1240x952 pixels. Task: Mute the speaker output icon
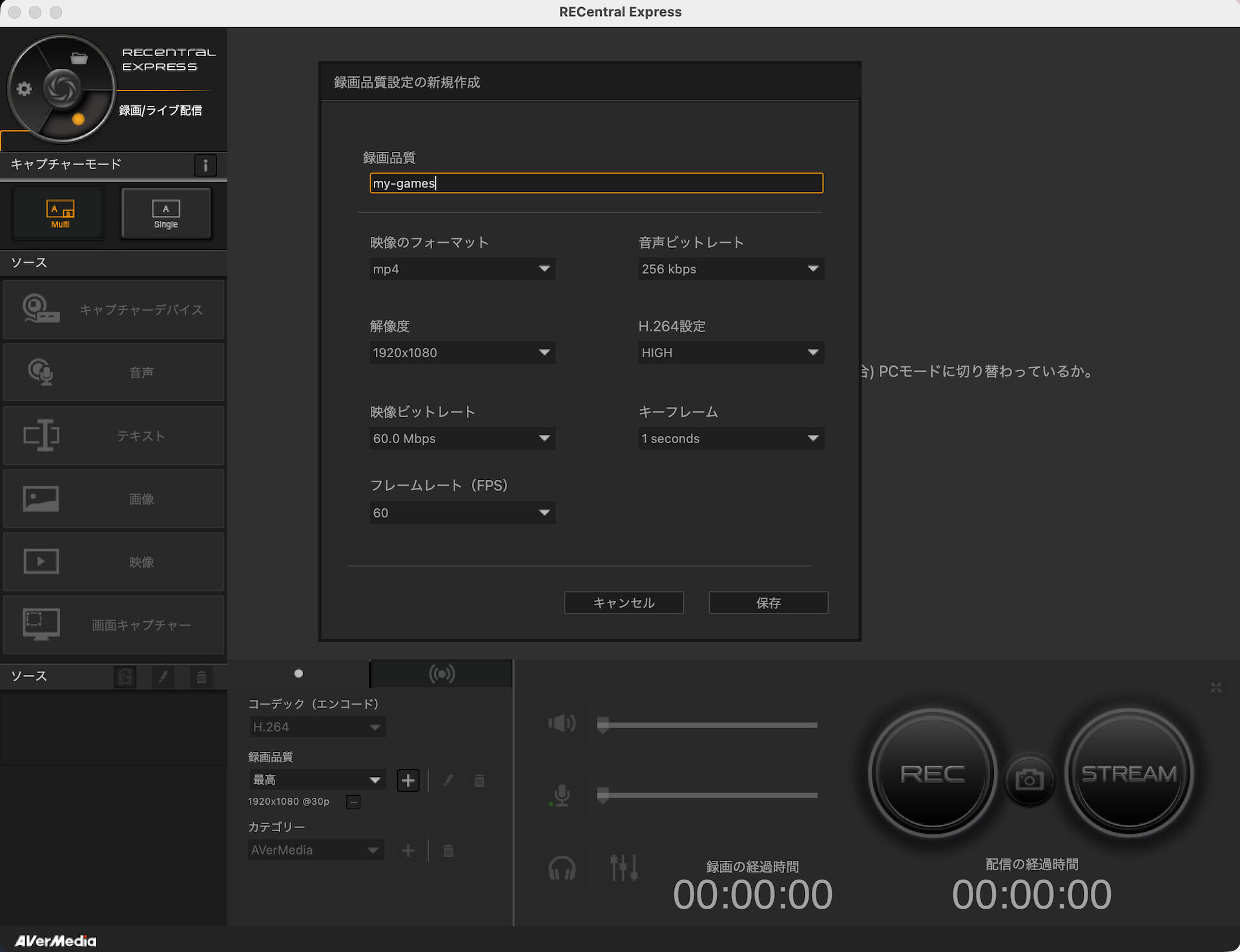click(562, 723)
